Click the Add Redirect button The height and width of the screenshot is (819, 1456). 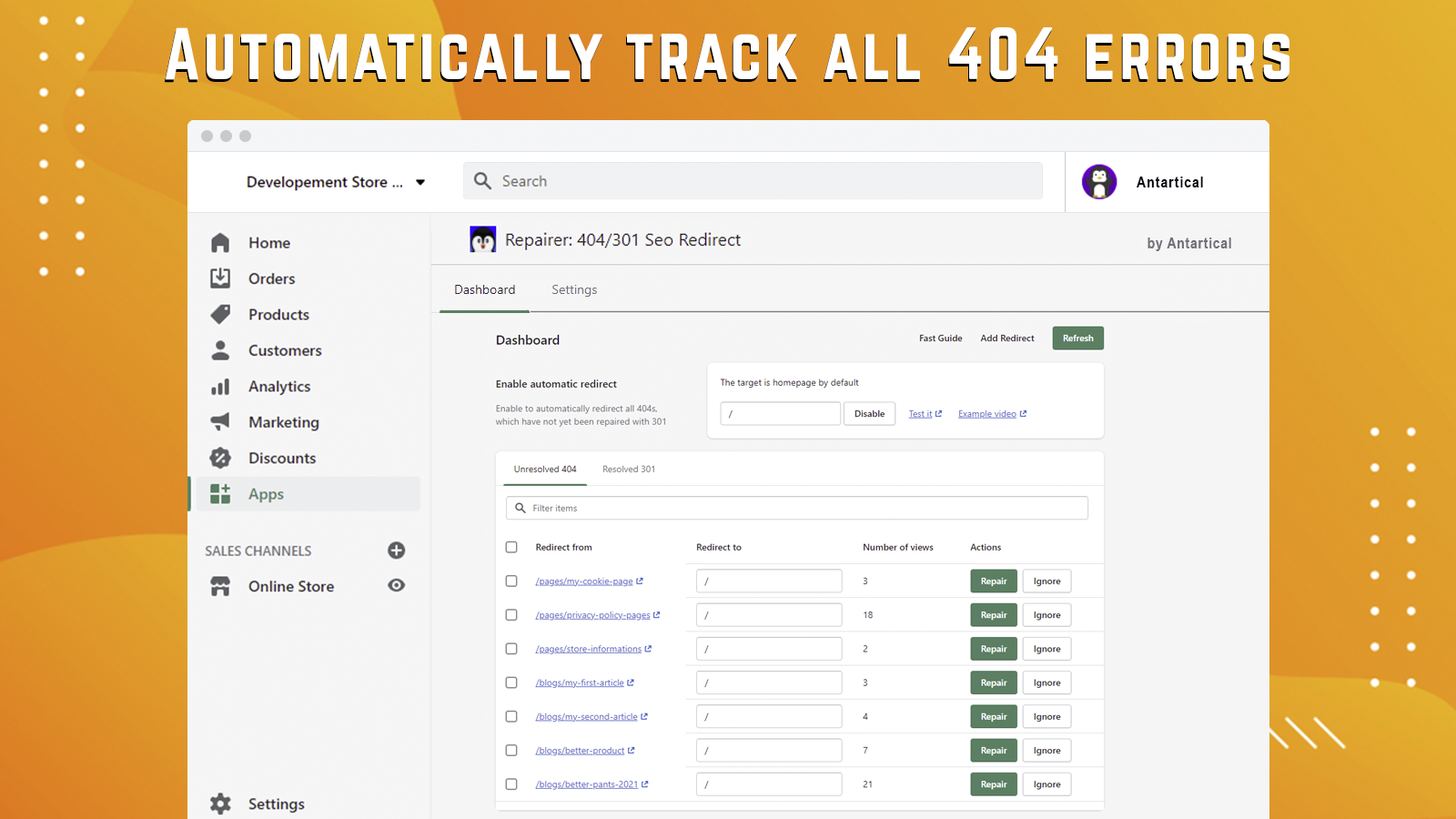1007,338
